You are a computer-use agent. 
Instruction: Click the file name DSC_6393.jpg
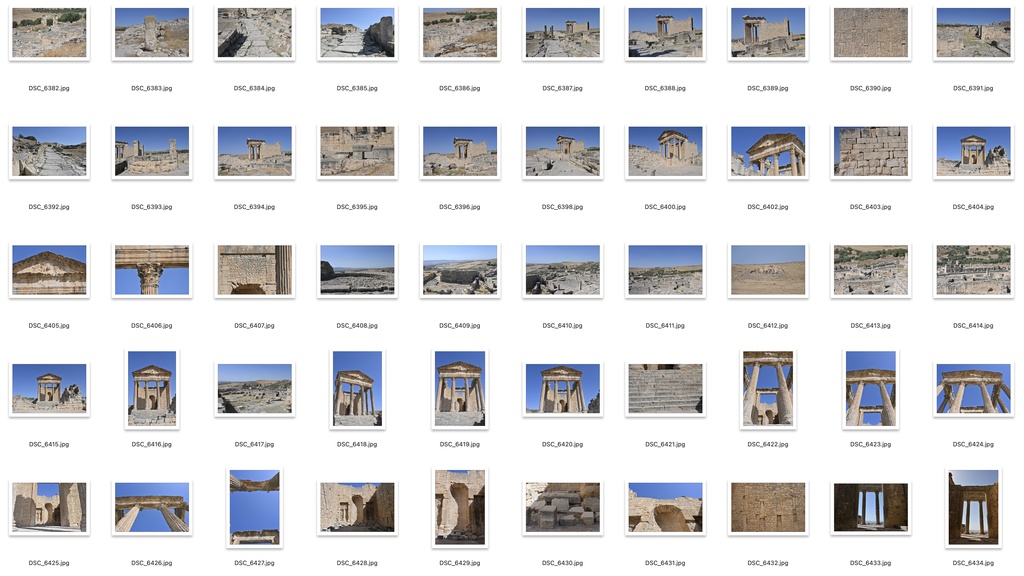(152, 207)
